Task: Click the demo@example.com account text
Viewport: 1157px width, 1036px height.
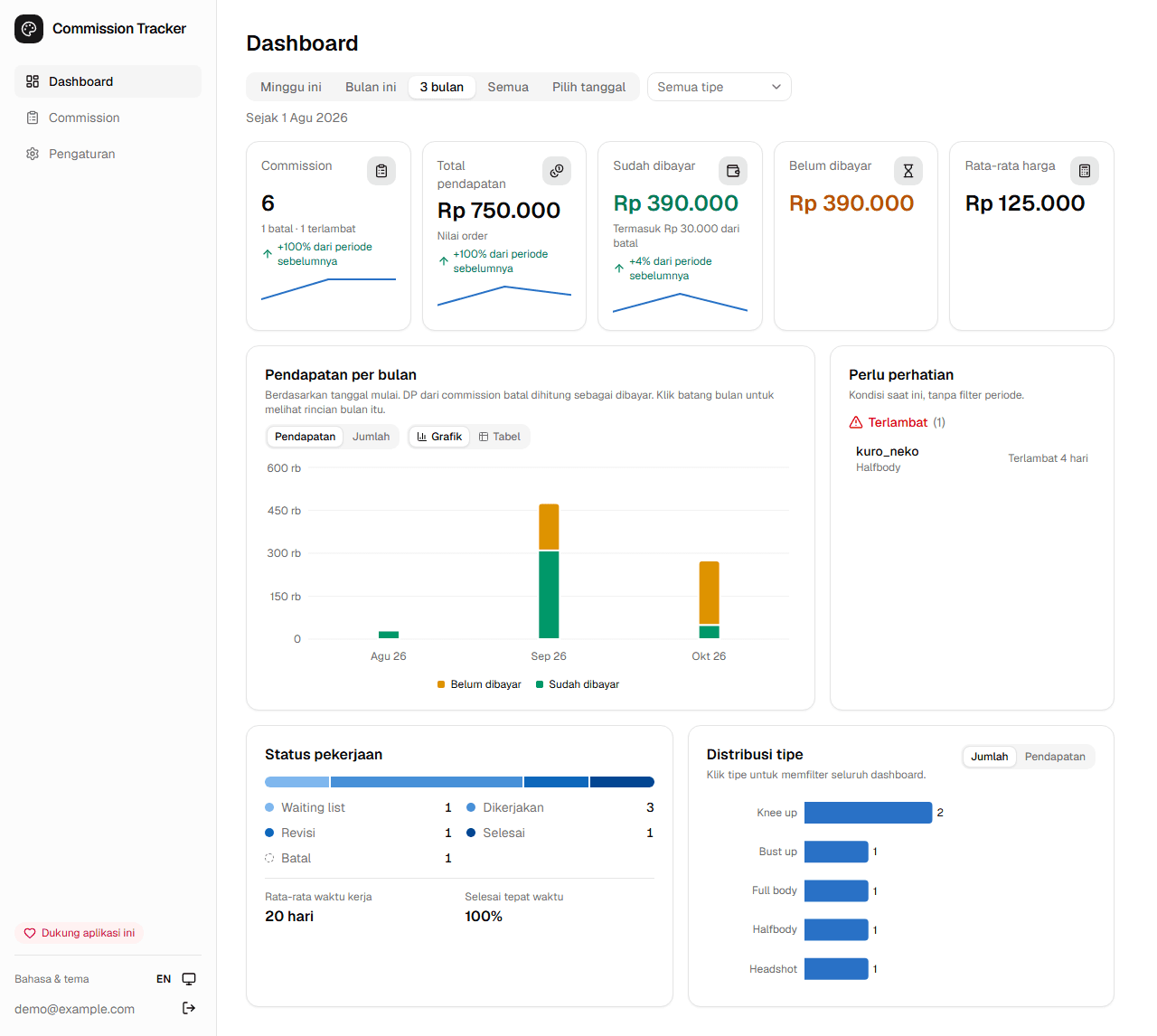Action: [74, 1009]
